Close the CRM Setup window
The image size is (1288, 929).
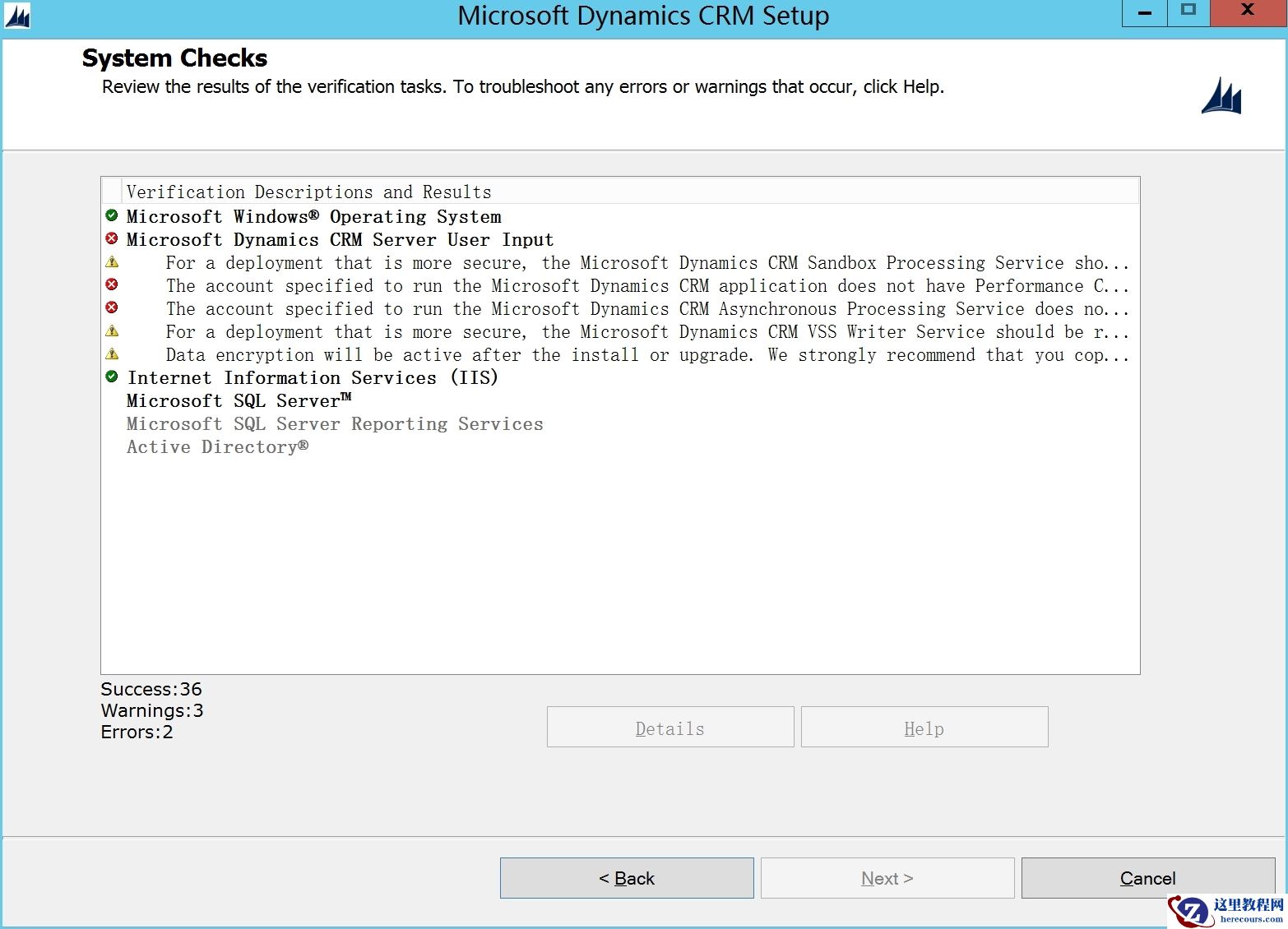[x=1248, y=13]
